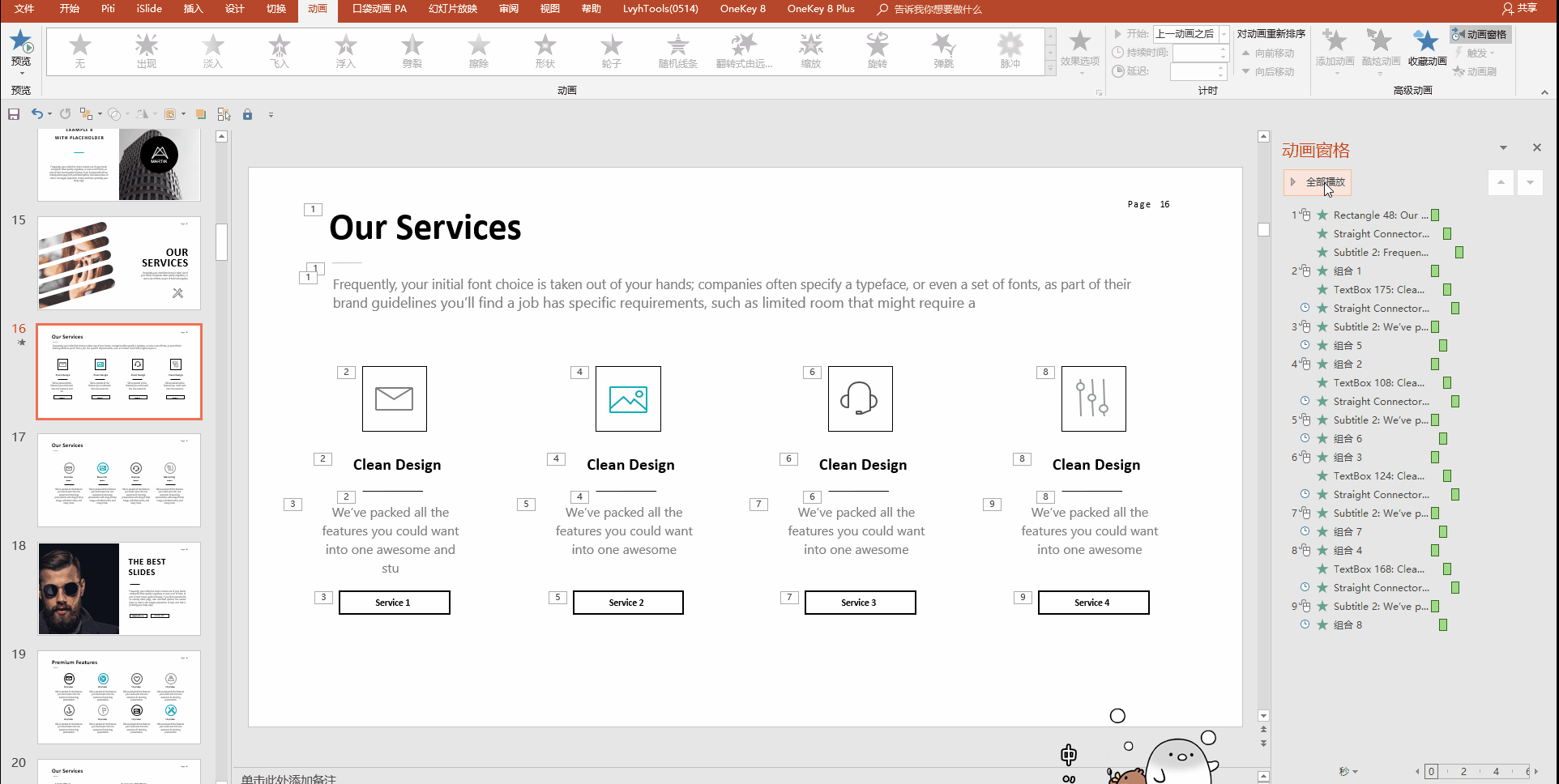Viewport: 1559px width, 784px height.
Task: Apply the 轮子 (Wheel) animation effect
Action: [x=612, y=51]
